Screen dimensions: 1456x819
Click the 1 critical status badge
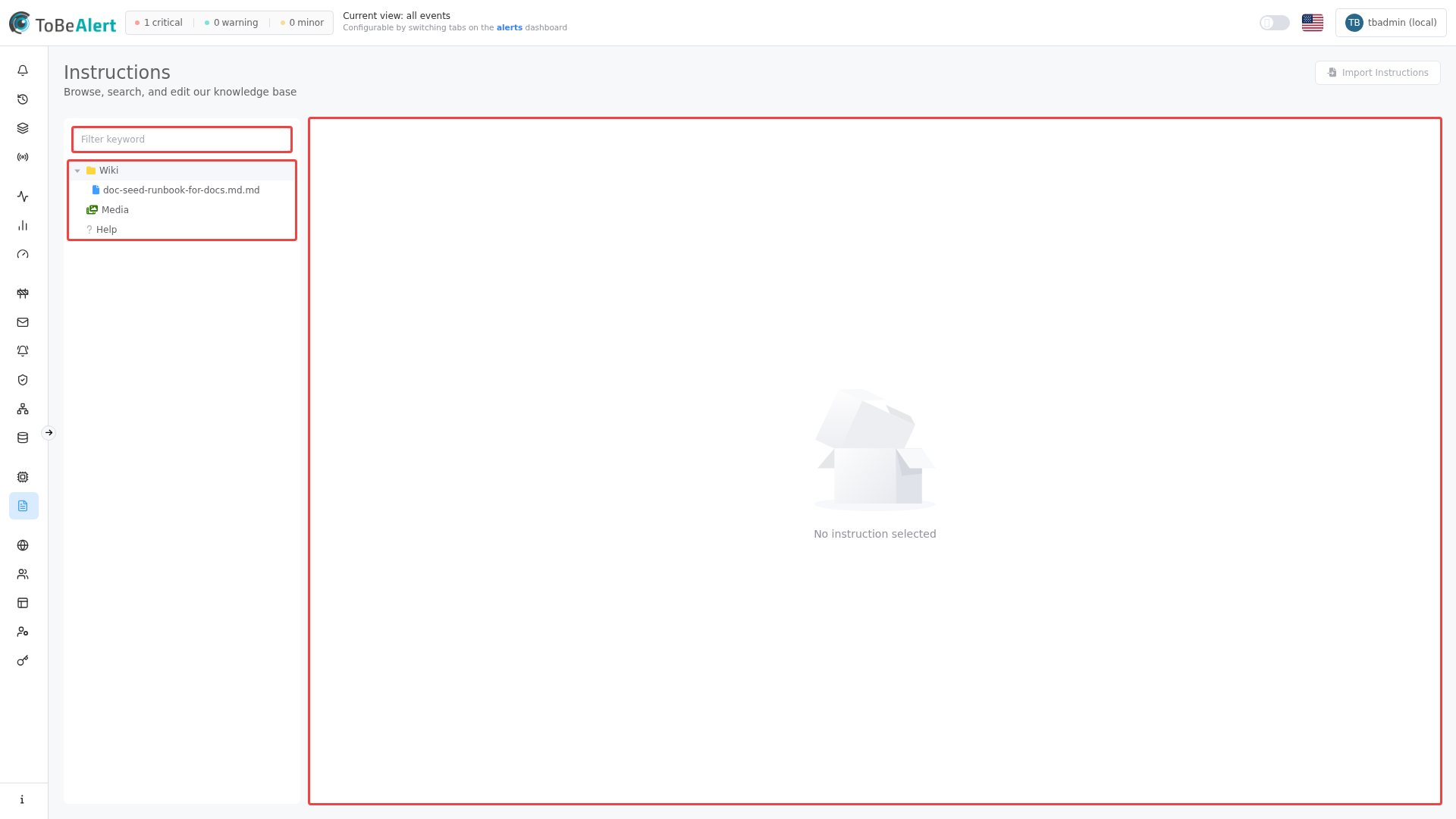click(x=158, y=23)
